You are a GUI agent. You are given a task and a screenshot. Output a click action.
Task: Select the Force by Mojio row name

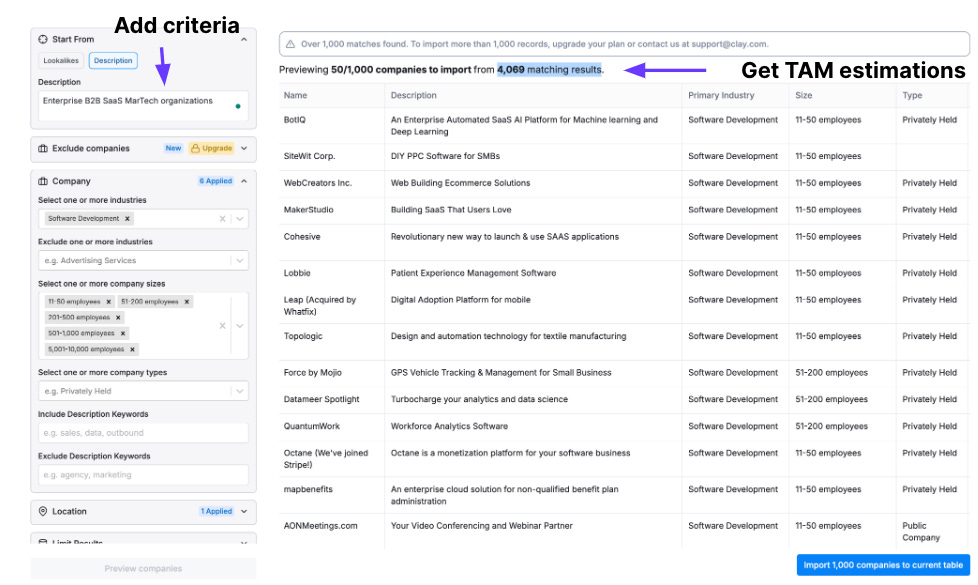pos(312,373)
